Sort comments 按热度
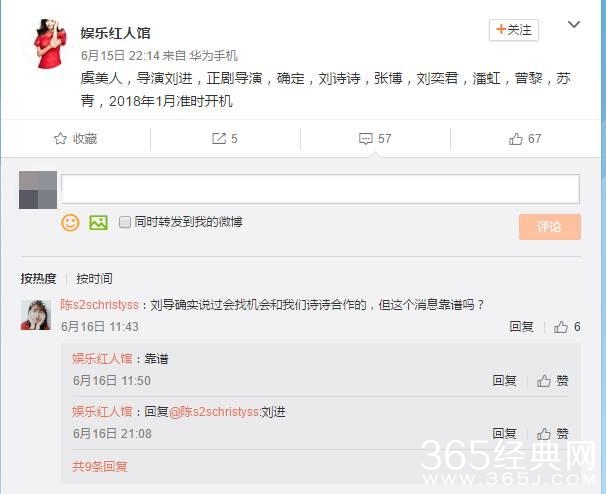Image resolution: width=606 pixels, height=494 pixels. pyautogui.click(x=38, y=278)
